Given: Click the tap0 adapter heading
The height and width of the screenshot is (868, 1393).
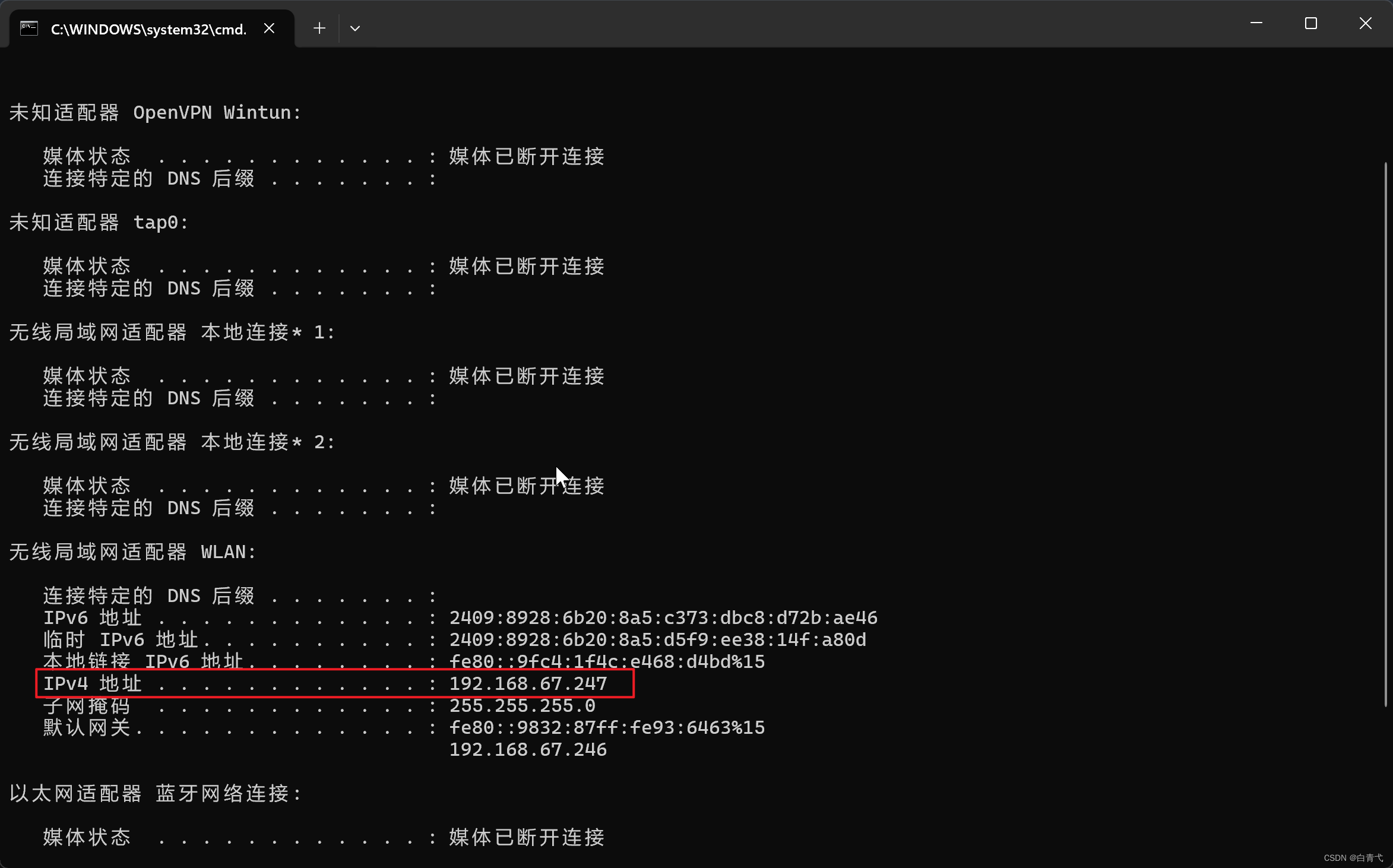Looking at the screenshot, I should point(98,221).
